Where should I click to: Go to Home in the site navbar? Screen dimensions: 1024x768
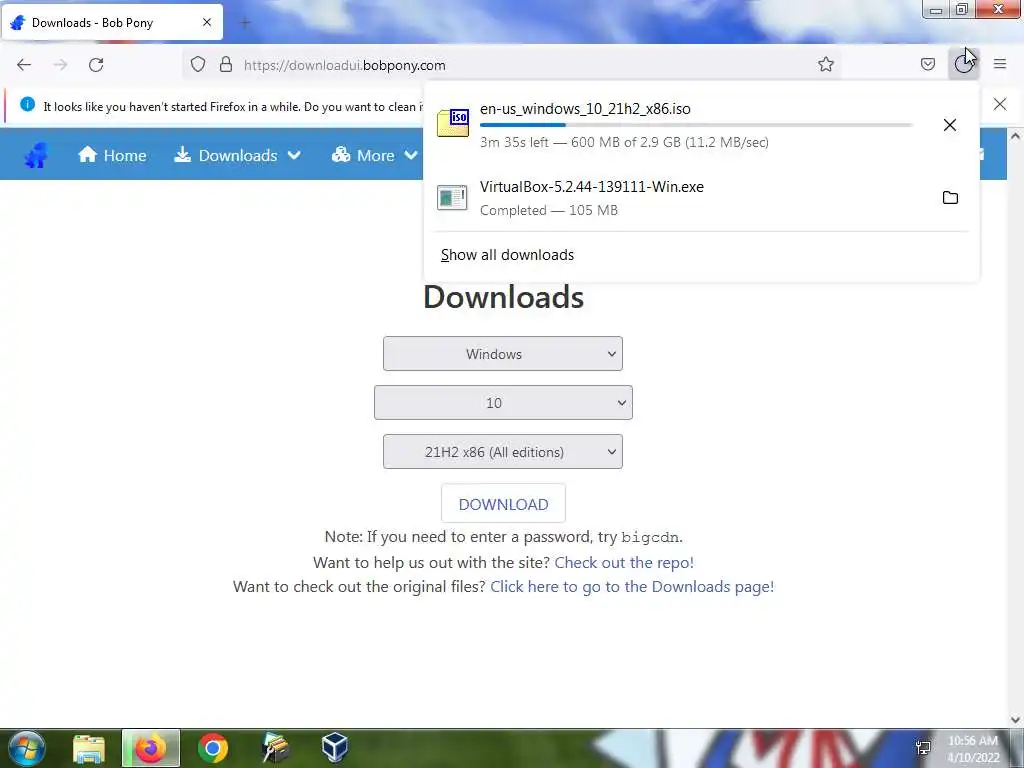click(112, 155)
